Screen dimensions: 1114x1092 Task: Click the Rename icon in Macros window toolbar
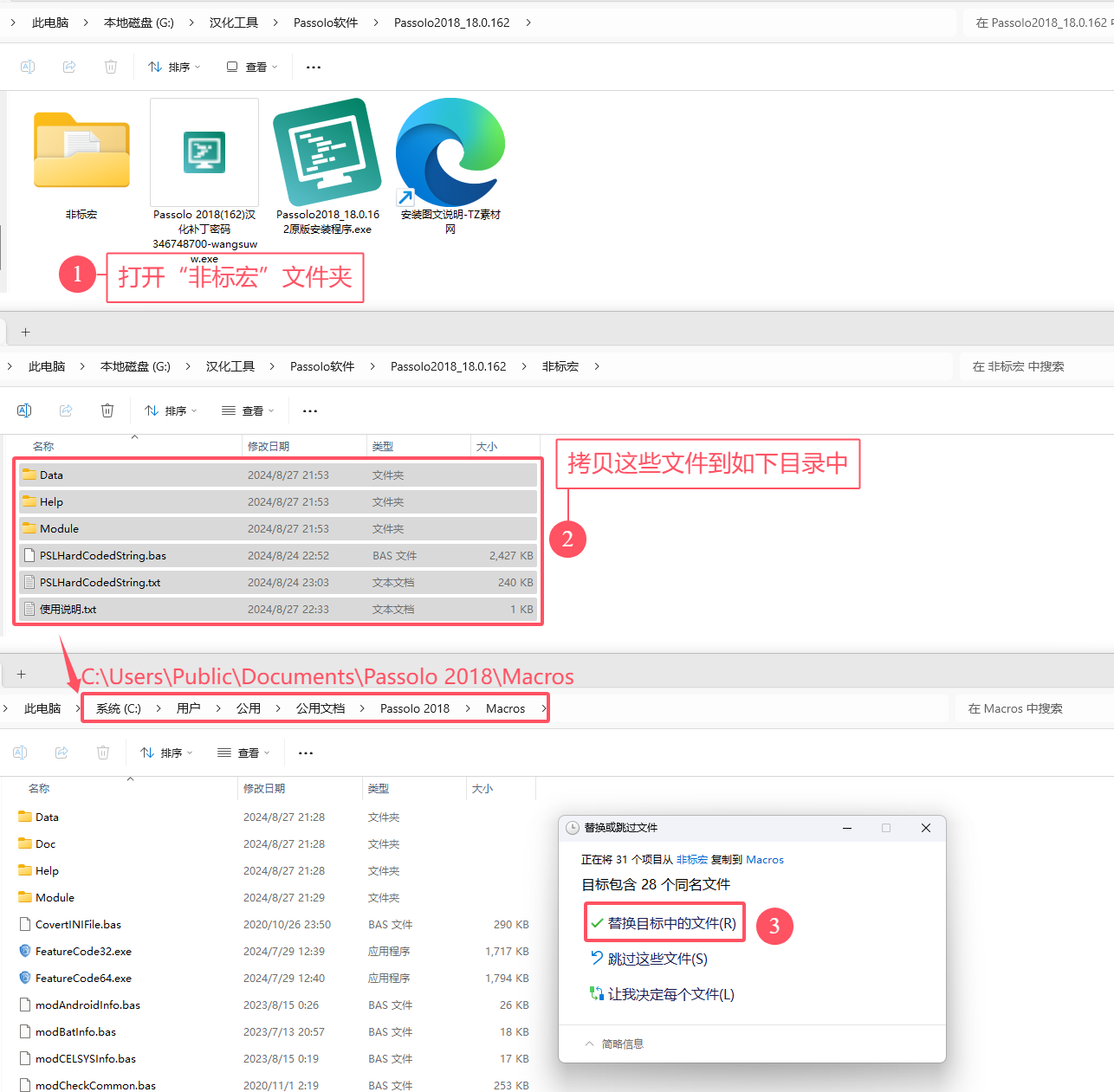[20, 753]
